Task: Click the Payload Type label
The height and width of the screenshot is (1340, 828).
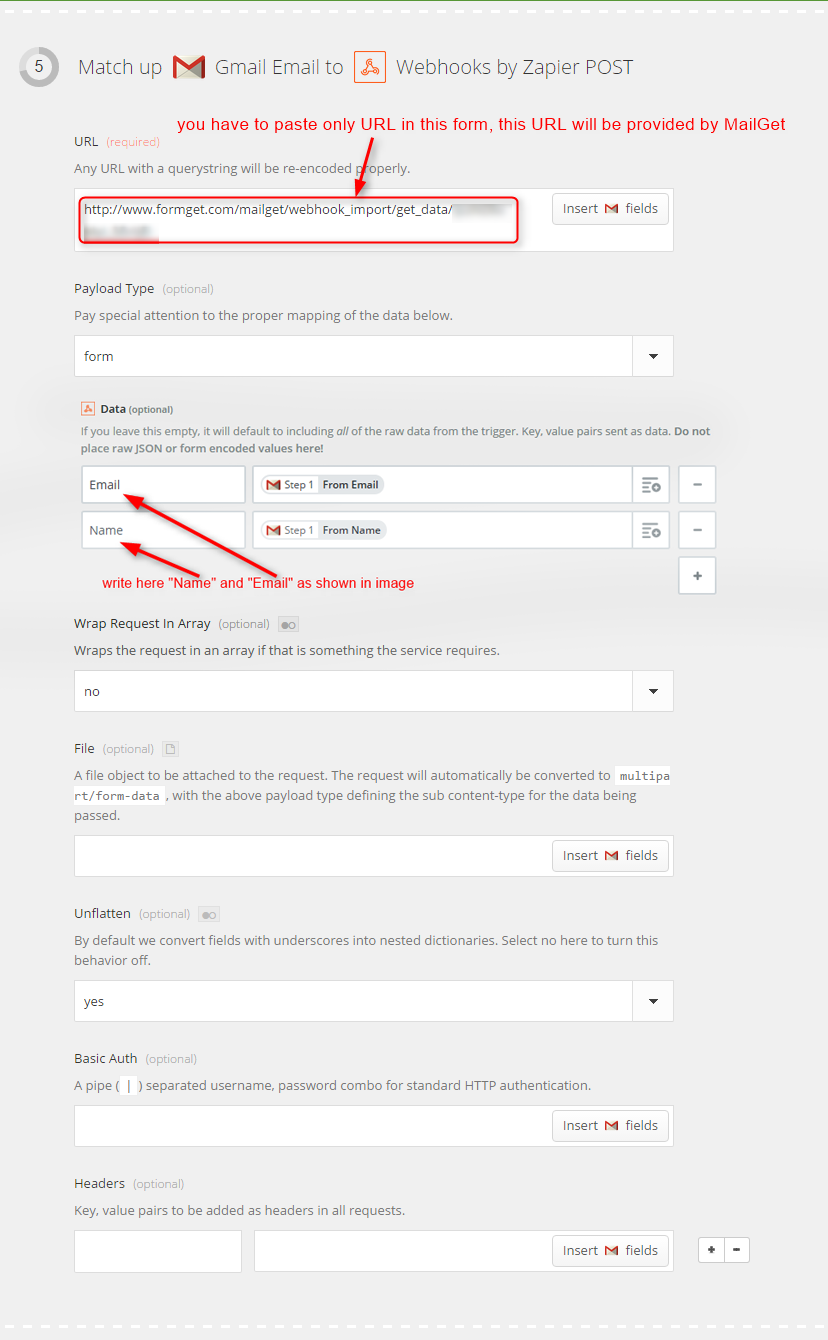Action: 114,289
